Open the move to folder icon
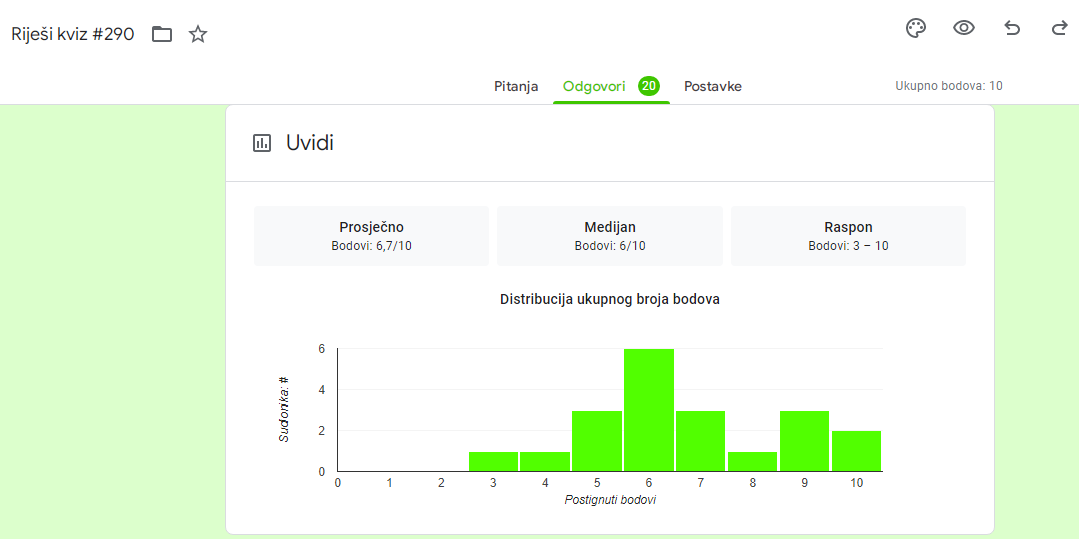Viewport: 1079px width, 539px height. (x=162, y=34)
